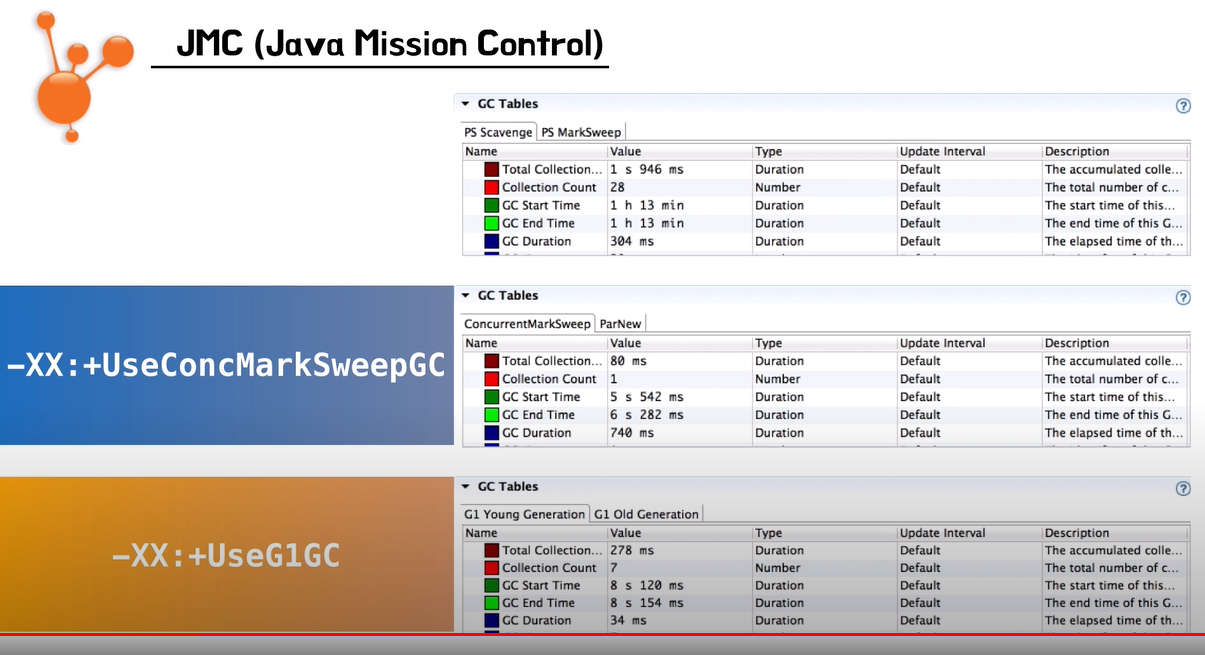Switch to the PS Scavenge tab
1205x655 pixels.
tap(498, 132)
